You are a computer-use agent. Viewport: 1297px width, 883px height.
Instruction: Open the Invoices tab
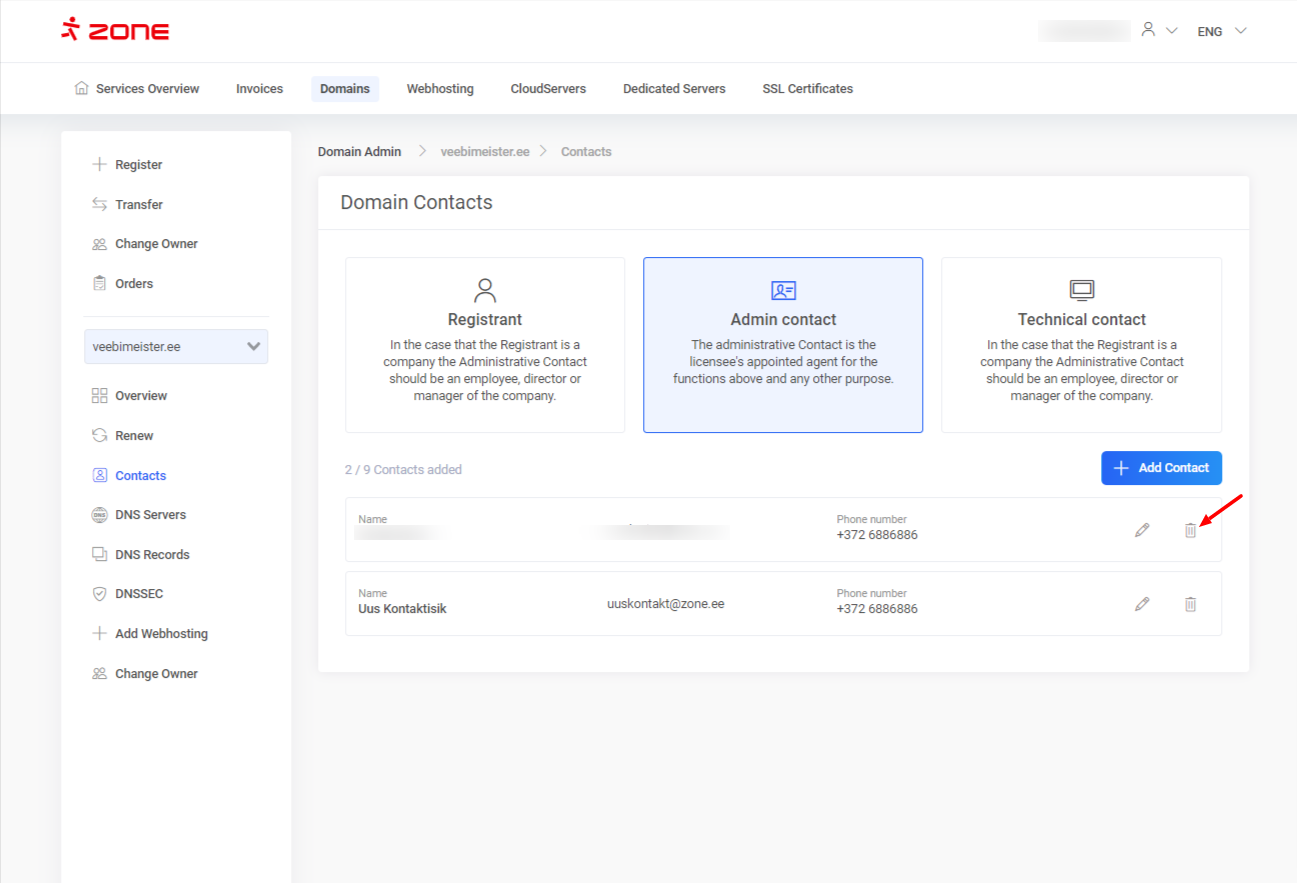259,89
